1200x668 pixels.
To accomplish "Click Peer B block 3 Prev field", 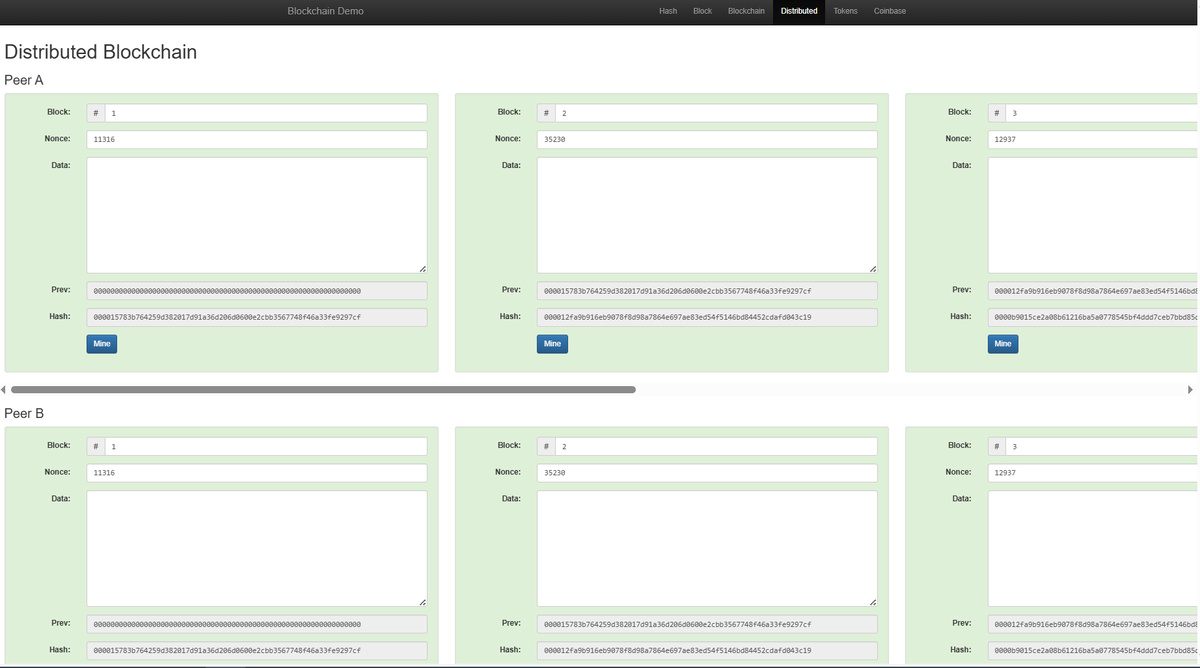I will pyautogui.click(x=1093, y=624).
